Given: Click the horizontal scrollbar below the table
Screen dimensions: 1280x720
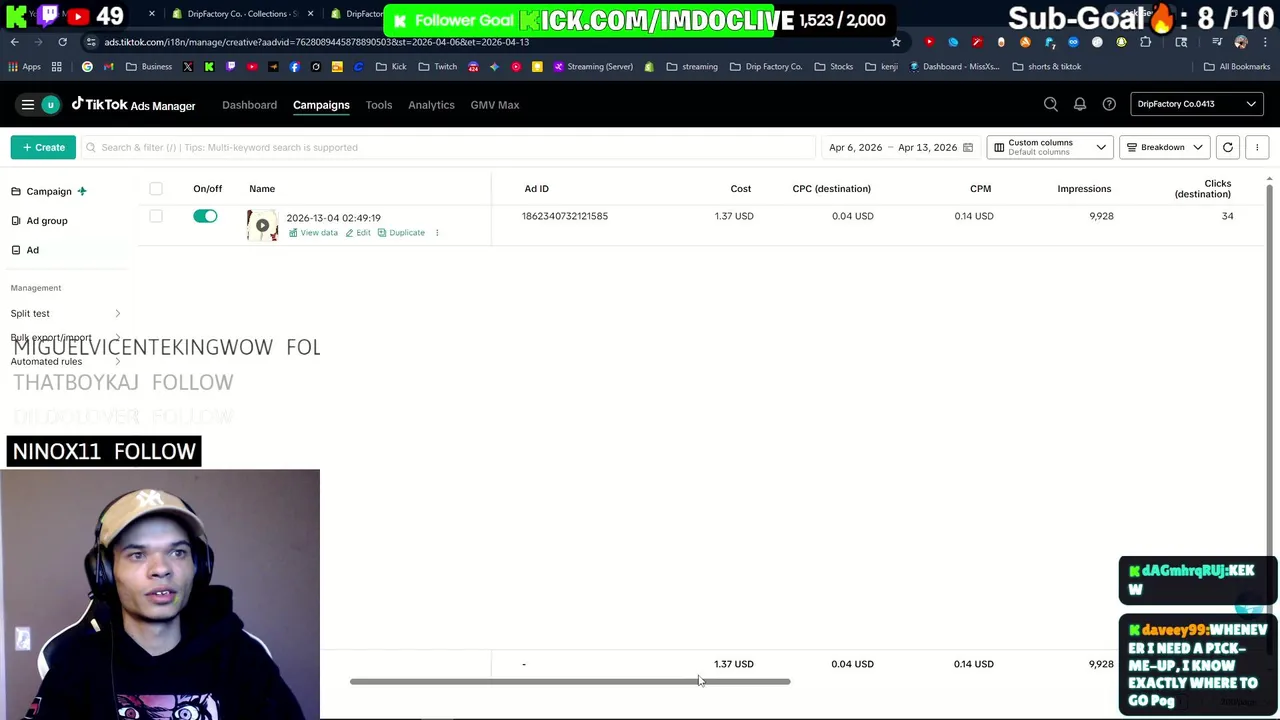Looking at the screenshot, I should tap(570, 682).
